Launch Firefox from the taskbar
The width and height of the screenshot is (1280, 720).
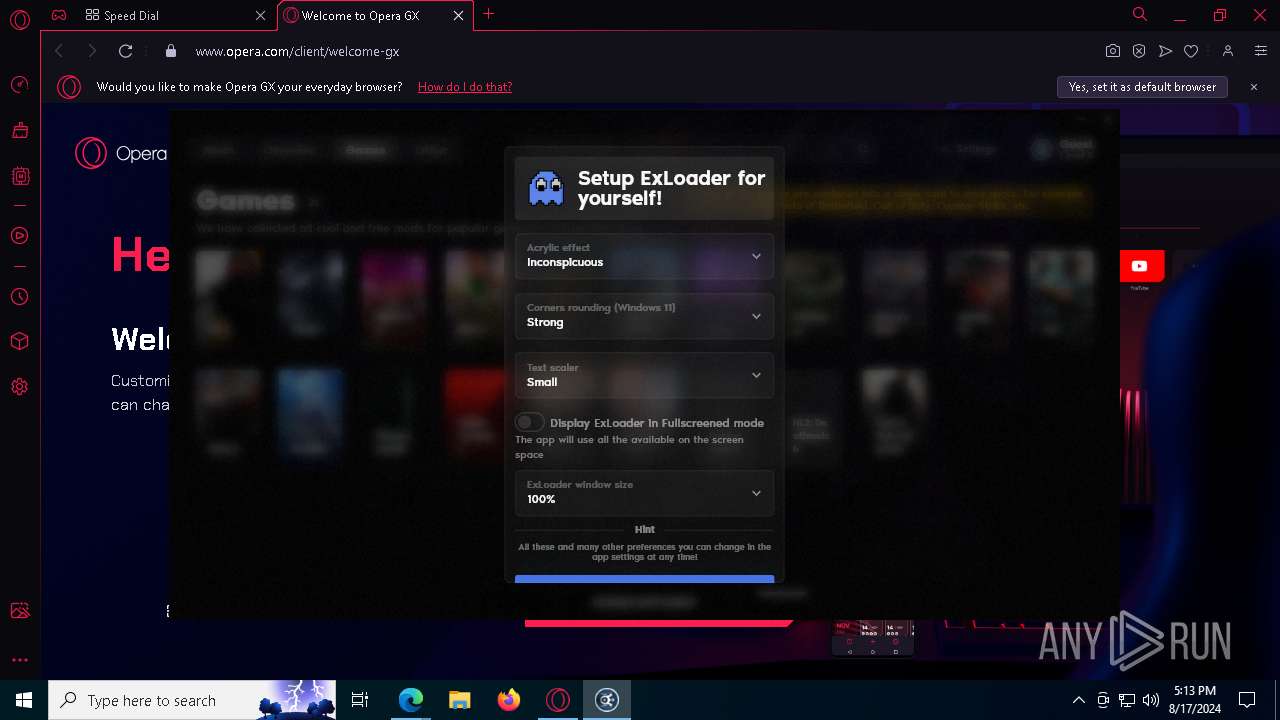(508, 700)
